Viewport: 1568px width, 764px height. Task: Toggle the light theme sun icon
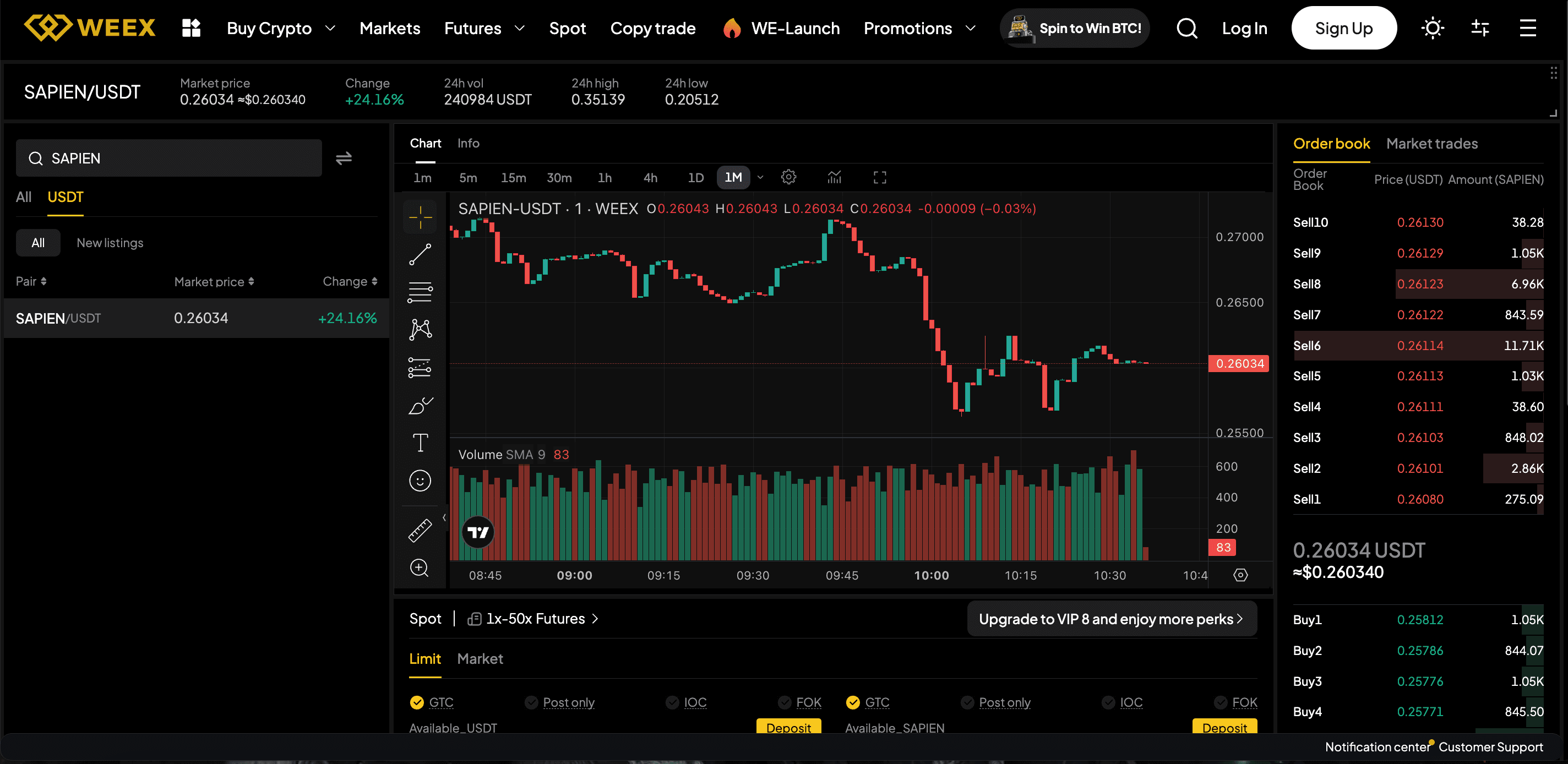pos(1433,28)
